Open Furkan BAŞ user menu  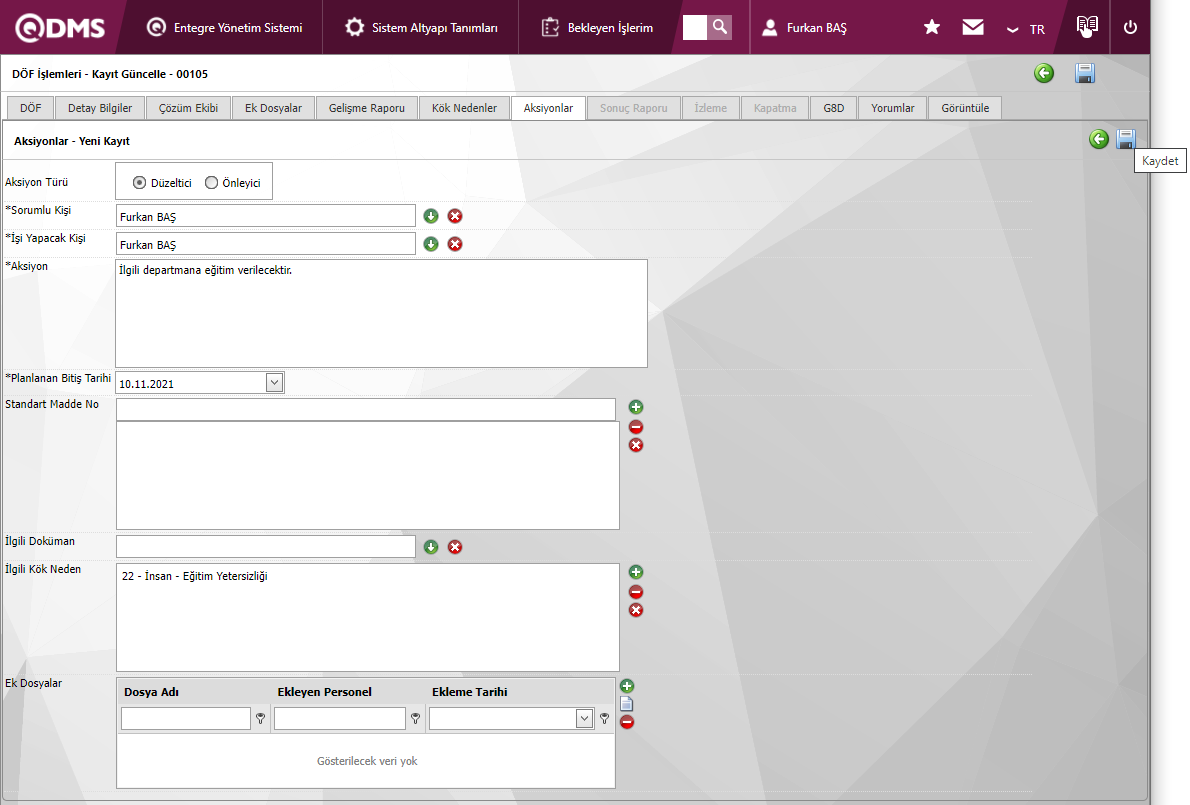804,27
